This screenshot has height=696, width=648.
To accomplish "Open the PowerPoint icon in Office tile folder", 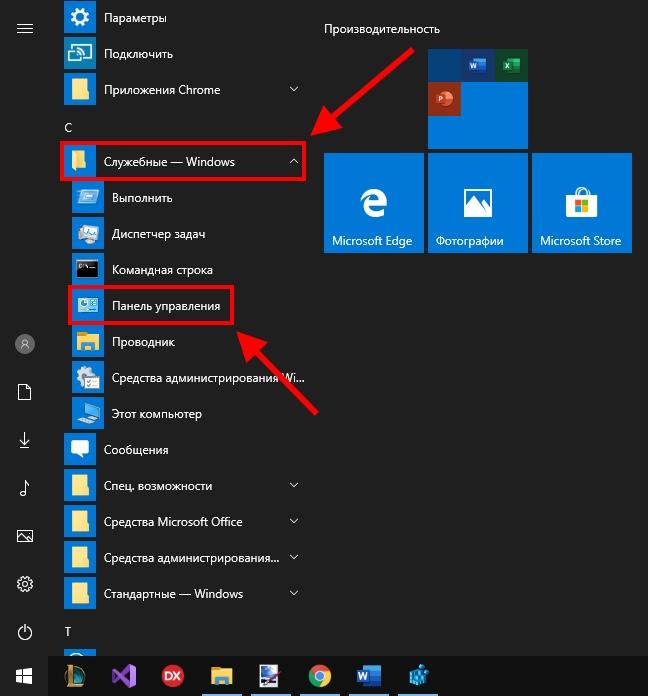I will [444, 99].
